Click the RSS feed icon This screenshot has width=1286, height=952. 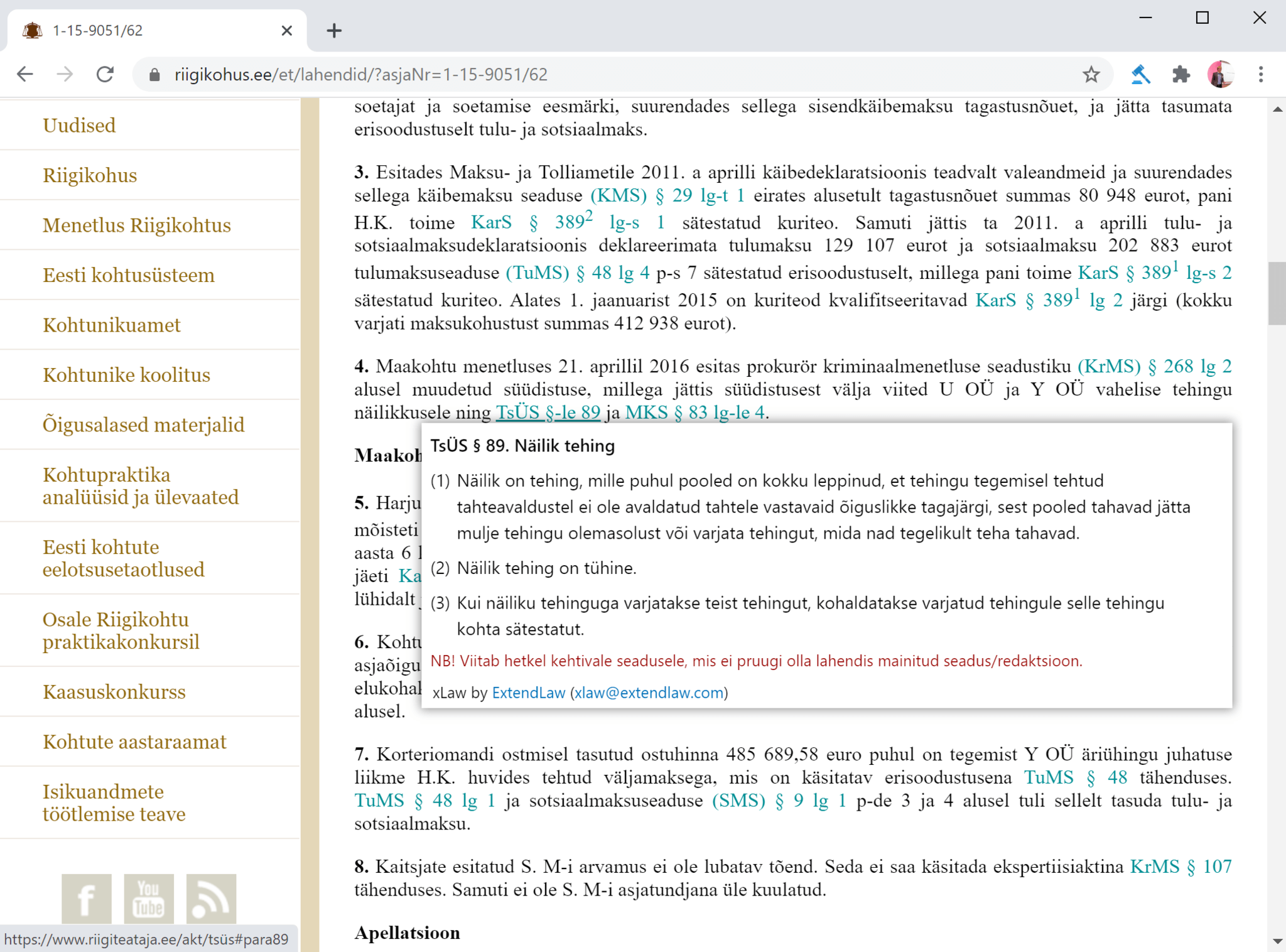pyautogui.click(x=211, y=899)
